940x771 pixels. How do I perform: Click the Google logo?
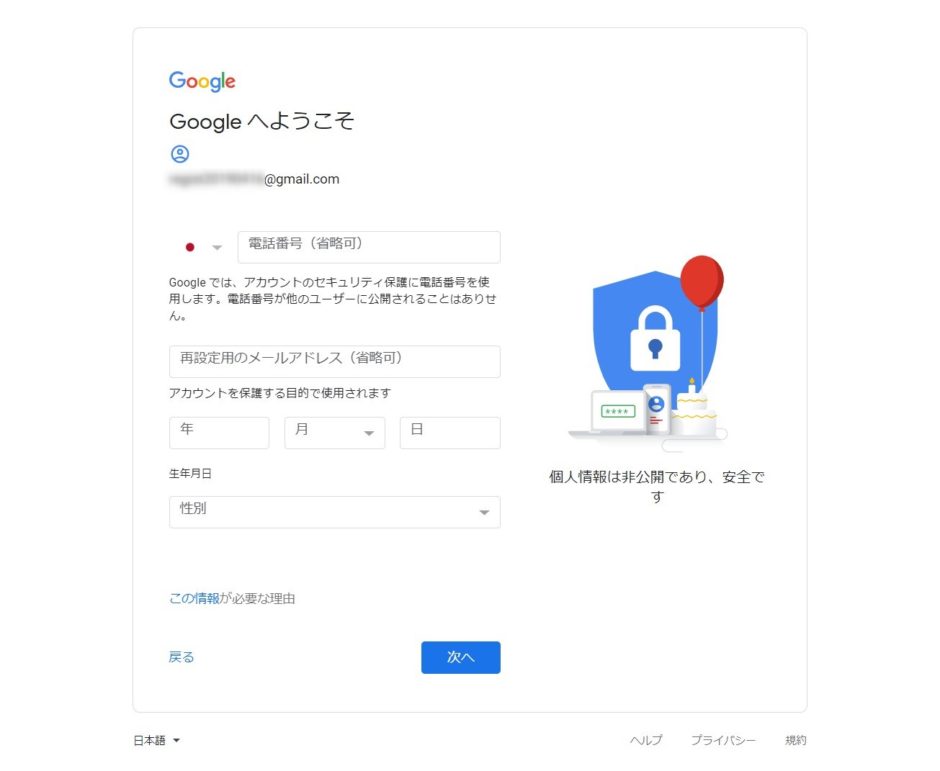click(x=202, y=81)
